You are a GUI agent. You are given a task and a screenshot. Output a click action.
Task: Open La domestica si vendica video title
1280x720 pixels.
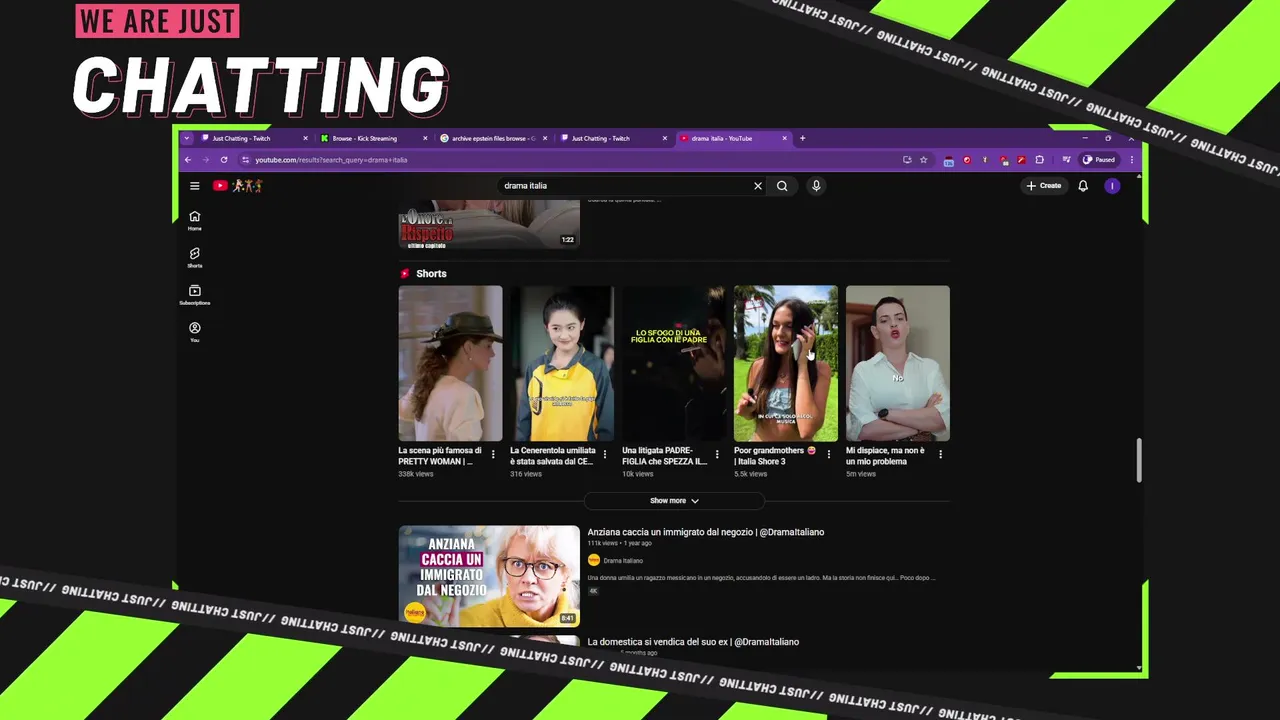[693, 642]
